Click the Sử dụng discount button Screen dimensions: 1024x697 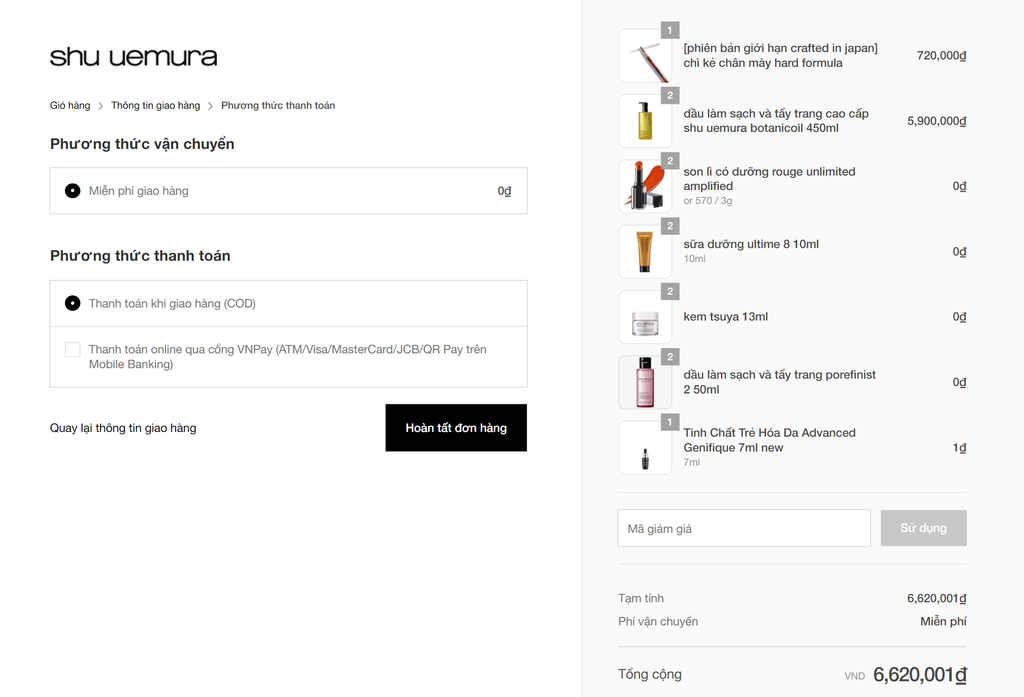923,528
